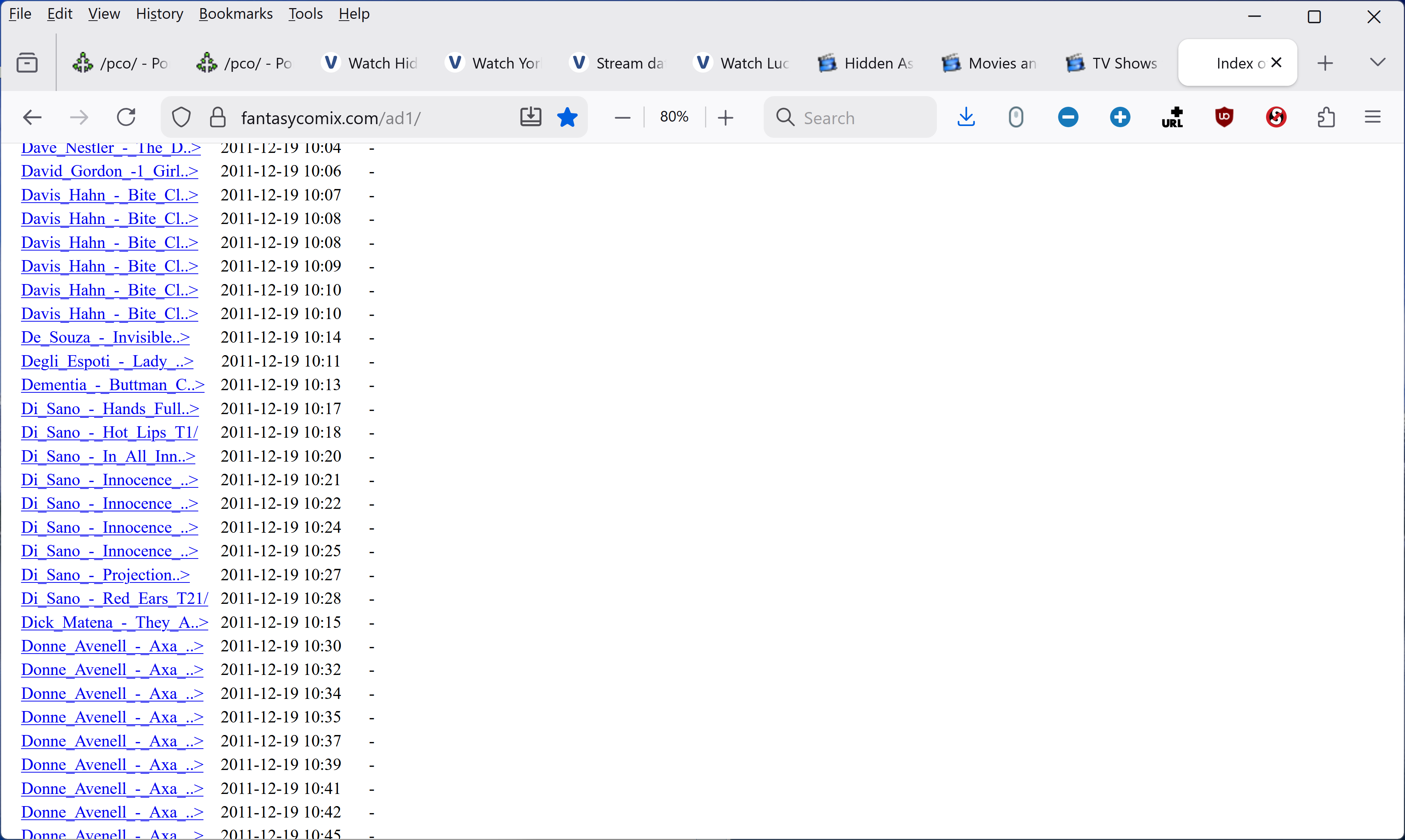Open the Bookmarks menu
1405x840 pixels.
coord(236,14)
